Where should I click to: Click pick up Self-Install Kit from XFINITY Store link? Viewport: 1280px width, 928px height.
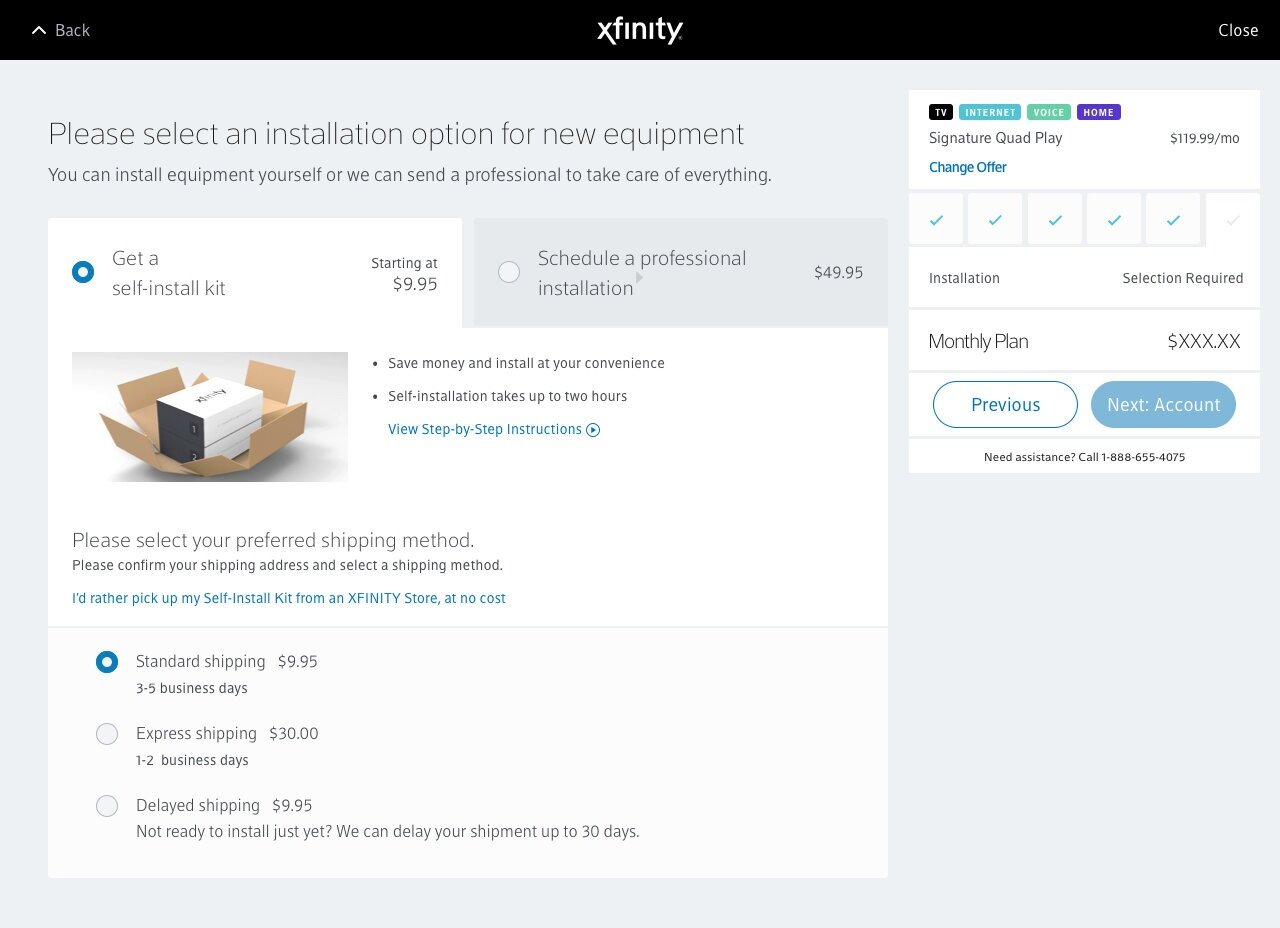tap(289, 598)
